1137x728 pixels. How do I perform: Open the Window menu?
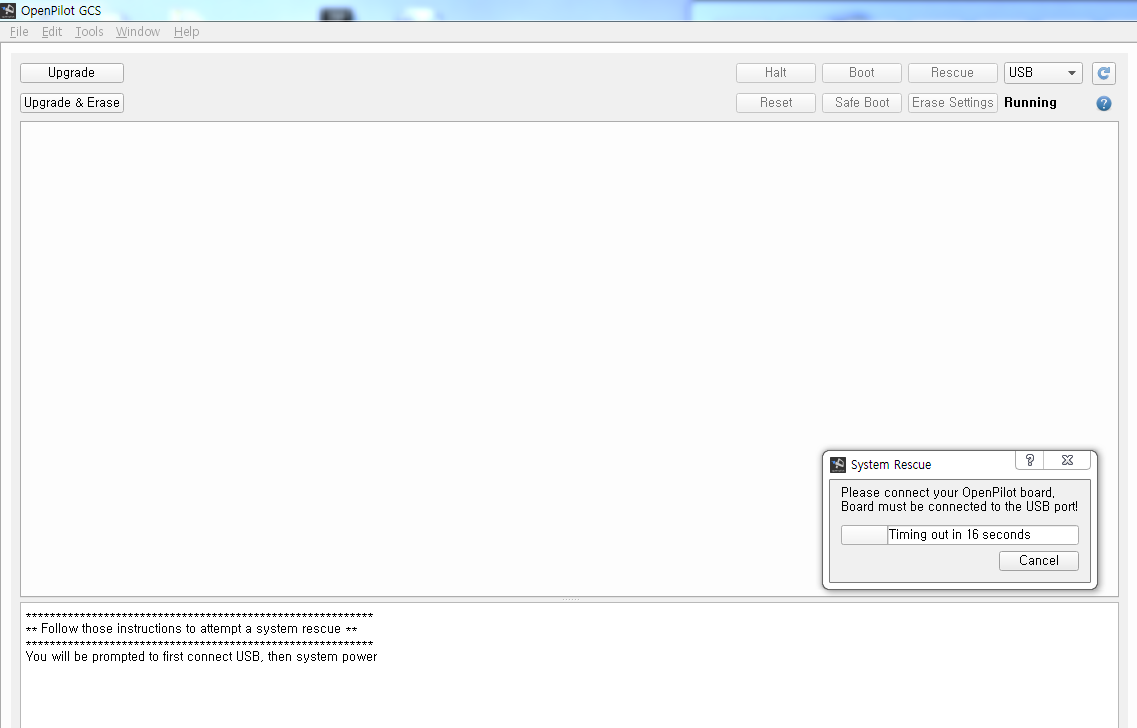[138, 32]
